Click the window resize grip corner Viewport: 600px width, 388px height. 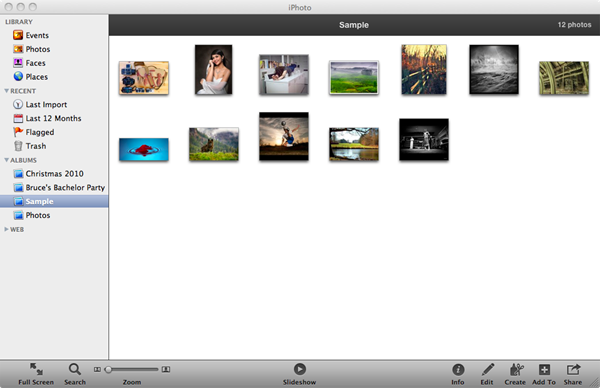pos(594,383)
